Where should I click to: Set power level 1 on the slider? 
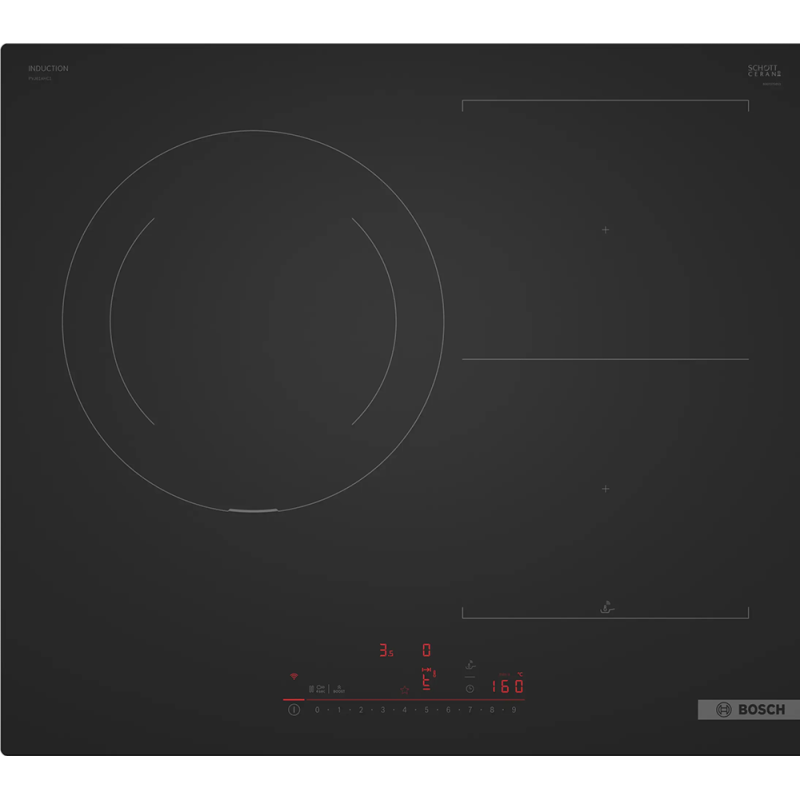click(339, 710)
